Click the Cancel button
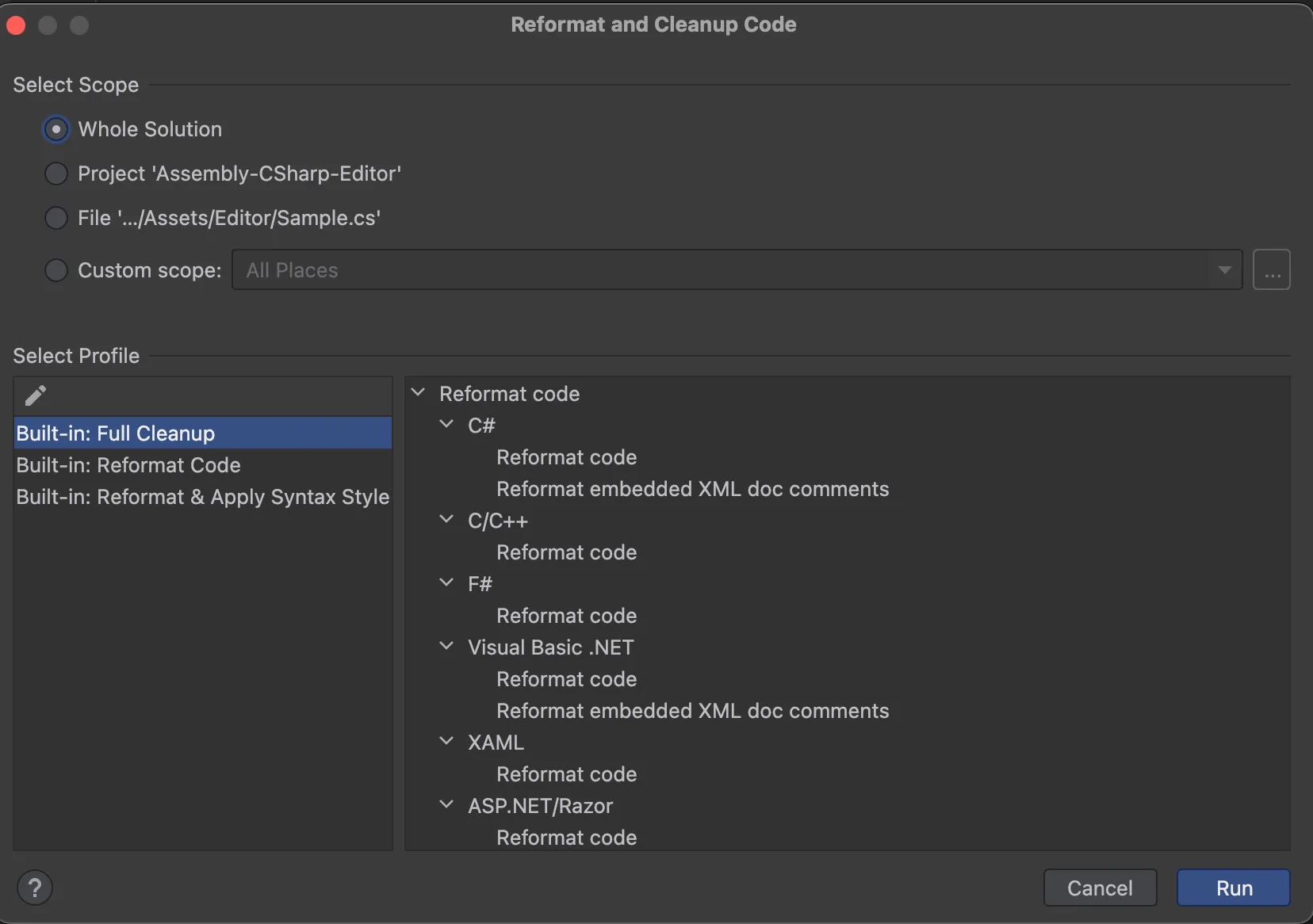1313x924 pixels. (1100, 888)
